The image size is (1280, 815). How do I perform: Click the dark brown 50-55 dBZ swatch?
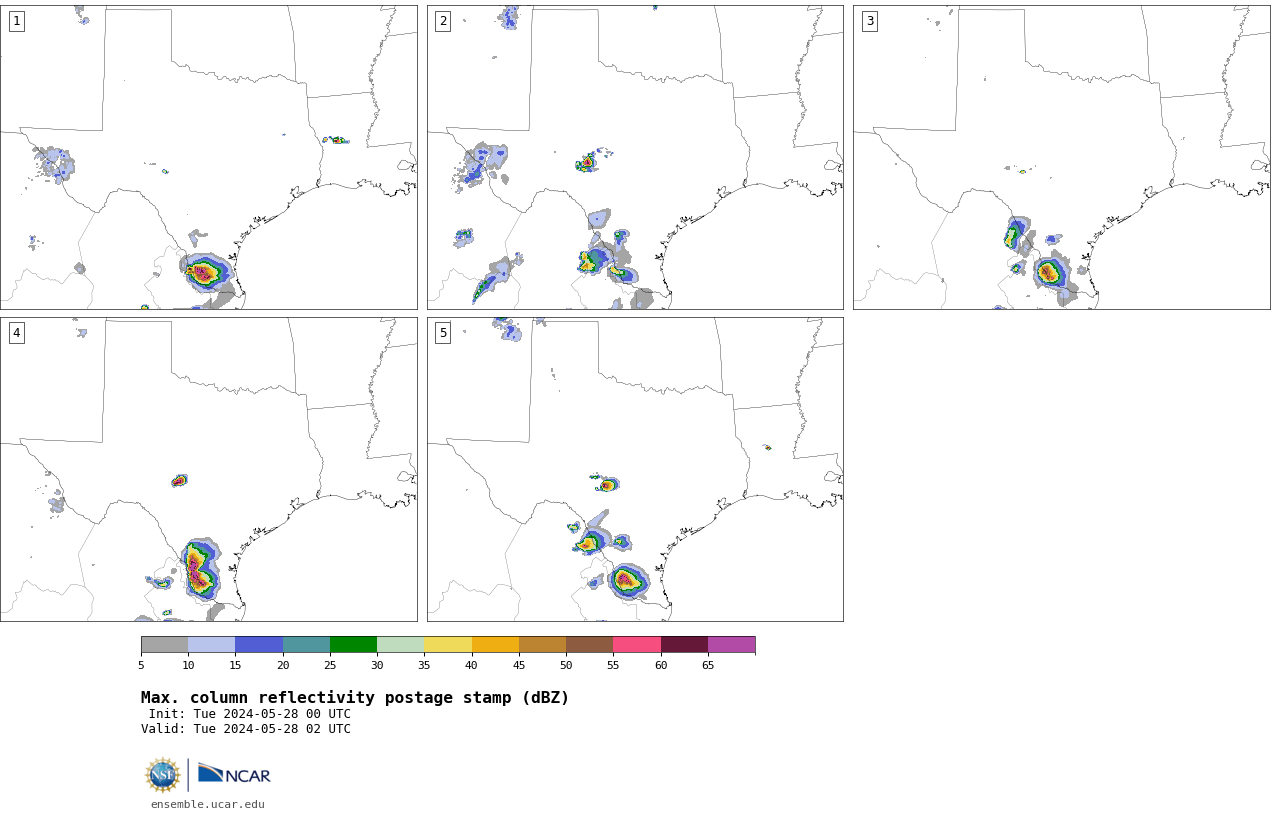(589, 644)
